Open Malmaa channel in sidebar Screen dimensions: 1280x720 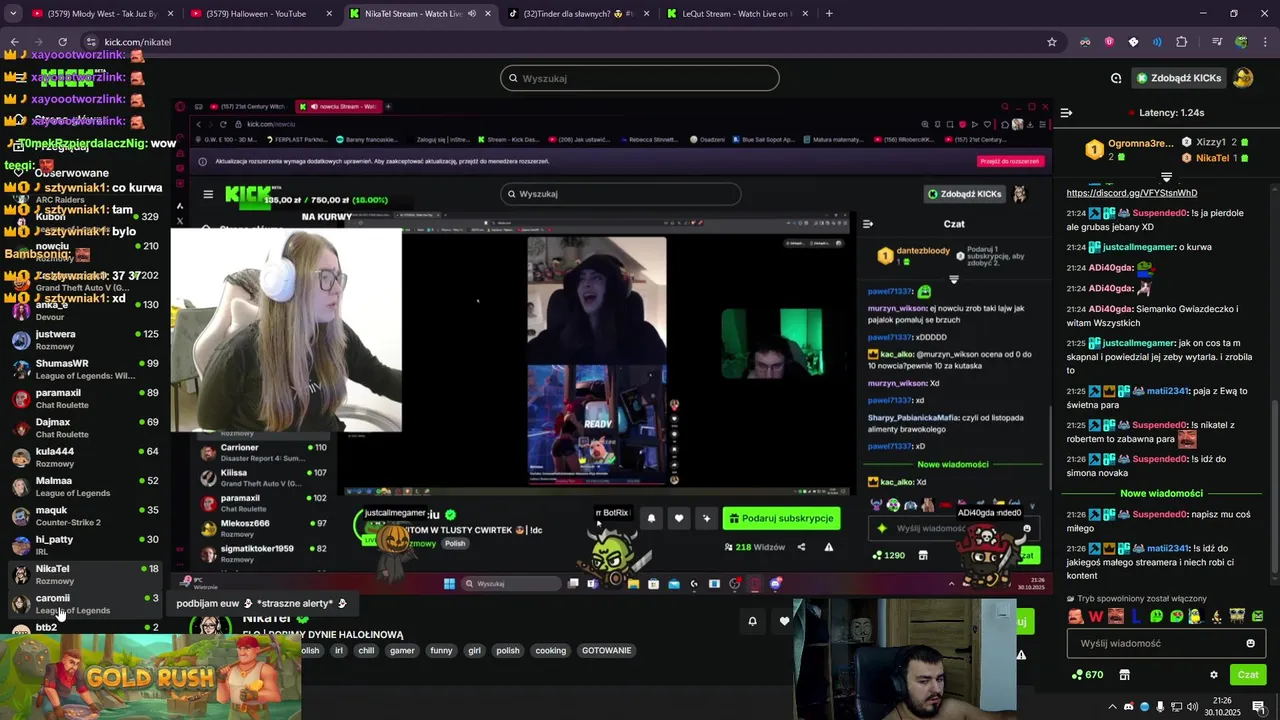(x=84, y=486)
